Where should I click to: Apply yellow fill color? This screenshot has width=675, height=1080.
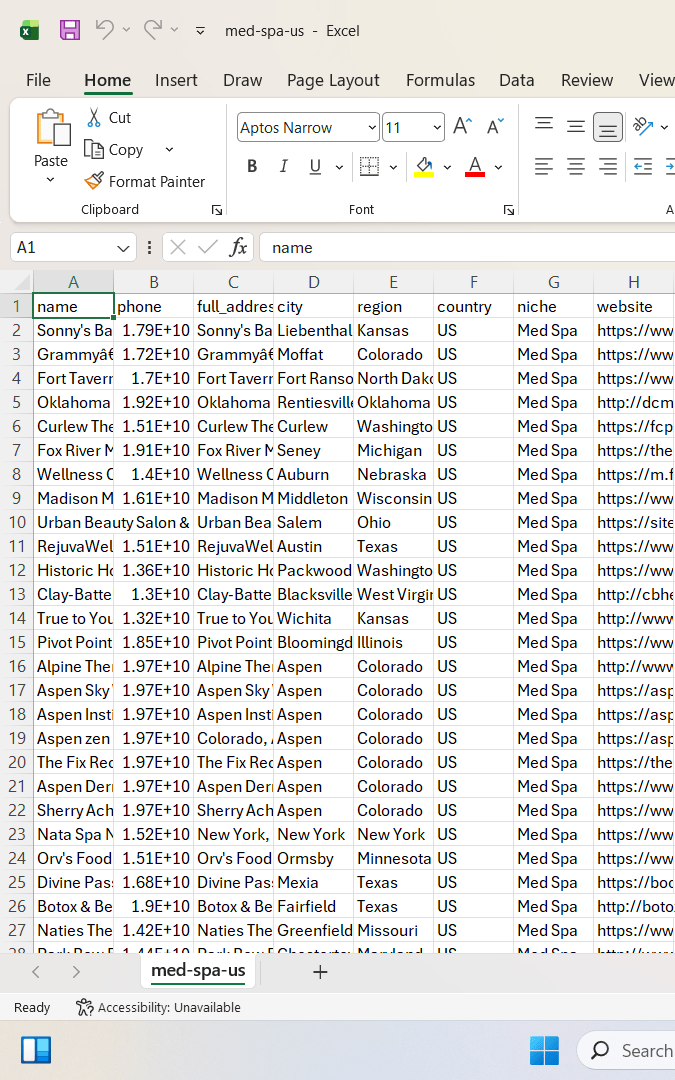(424, 166)
